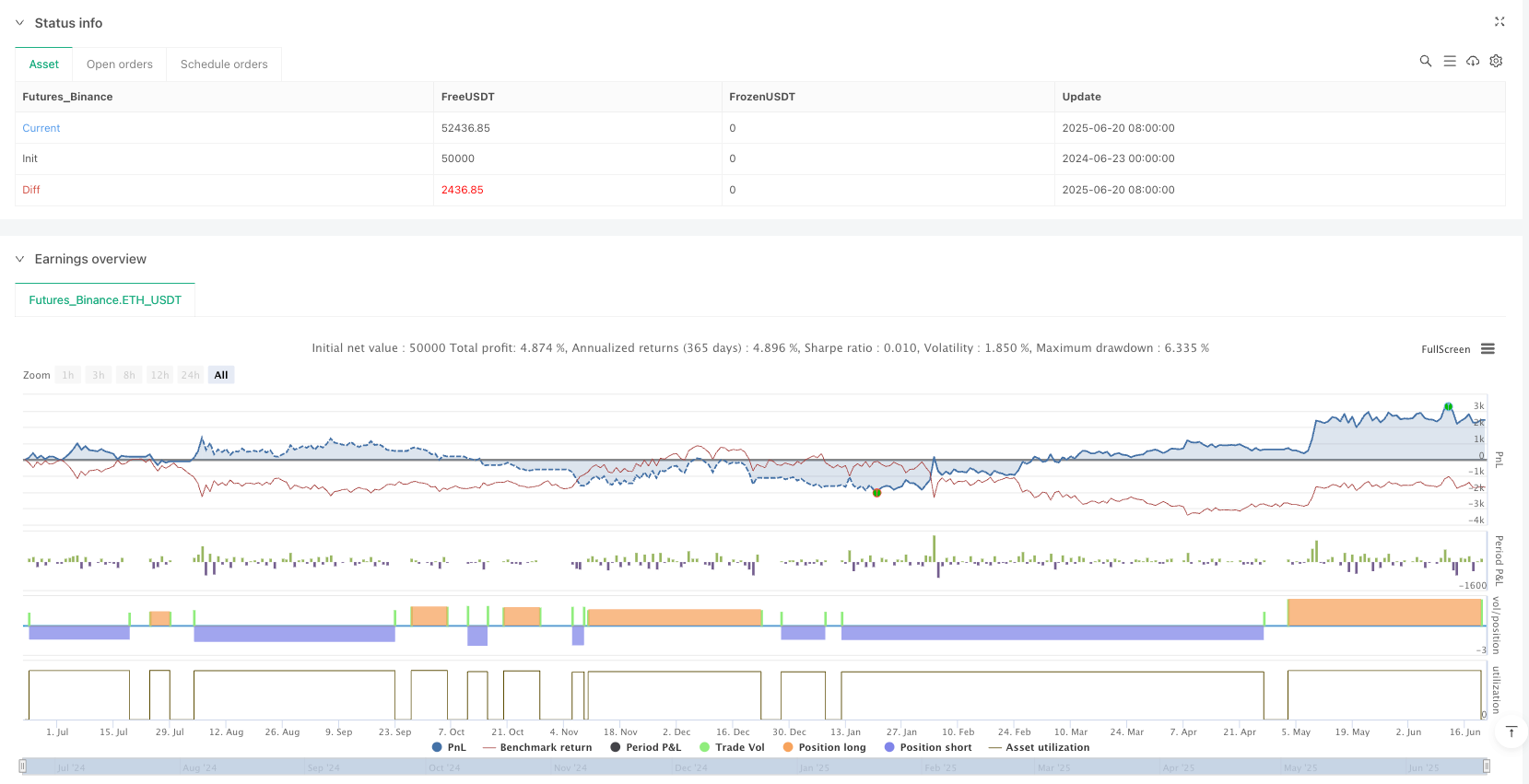Collapse the Earnings overview section
The height and width of the screenshot is (784, 1529).
[x=20, y=259]
